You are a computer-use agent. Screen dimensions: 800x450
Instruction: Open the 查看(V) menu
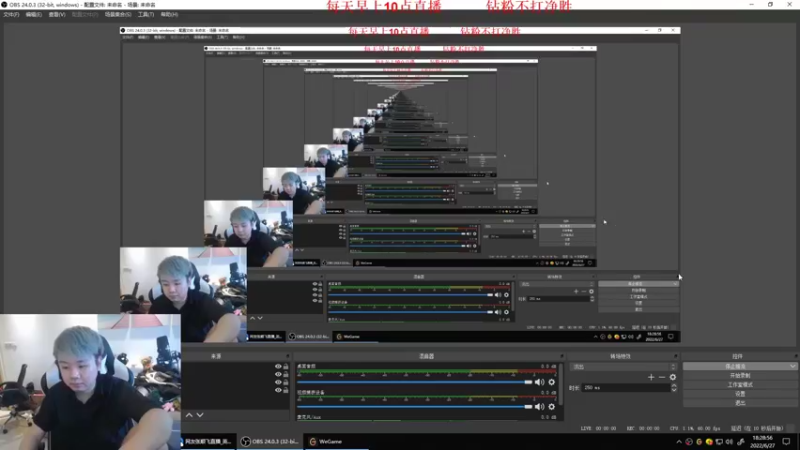57,14
